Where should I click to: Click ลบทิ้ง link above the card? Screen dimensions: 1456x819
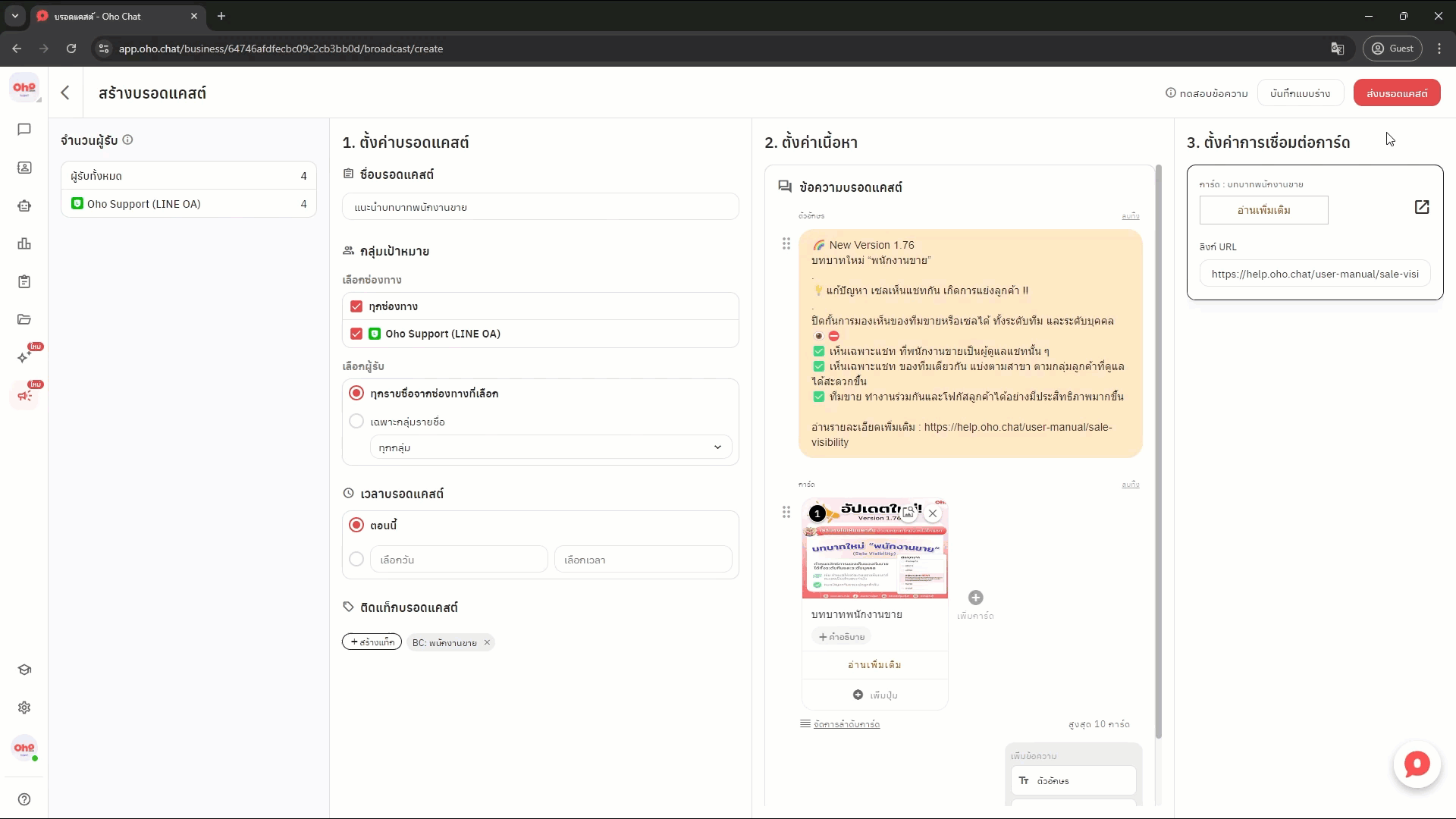1130,485
